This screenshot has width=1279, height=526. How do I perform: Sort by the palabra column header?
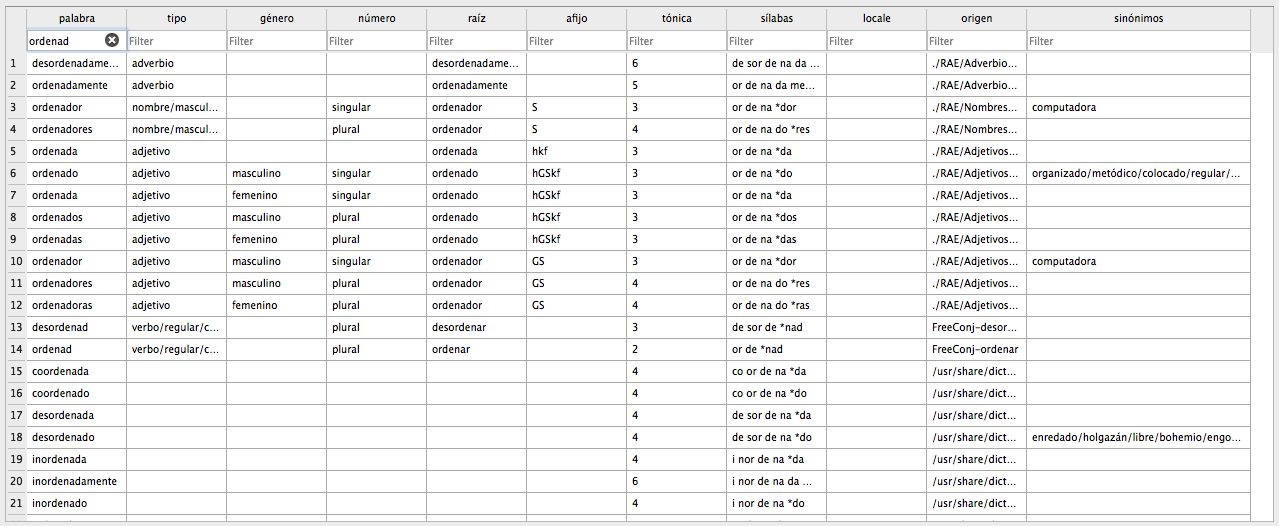point(77,18)
